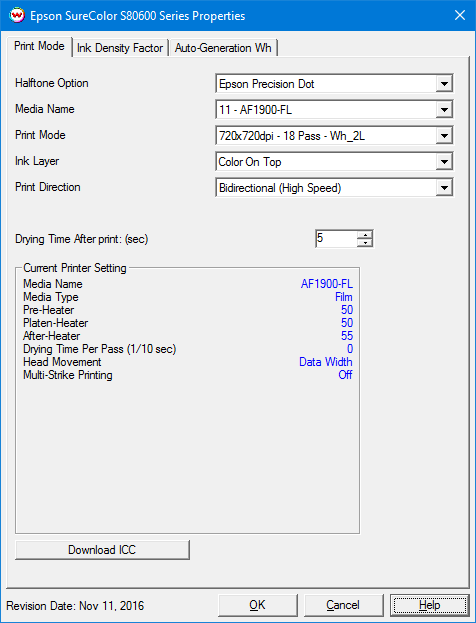The width and height of the screenshot is (476, 623).
Task: Click the Drying Time After print field
Action: (336, 238)
